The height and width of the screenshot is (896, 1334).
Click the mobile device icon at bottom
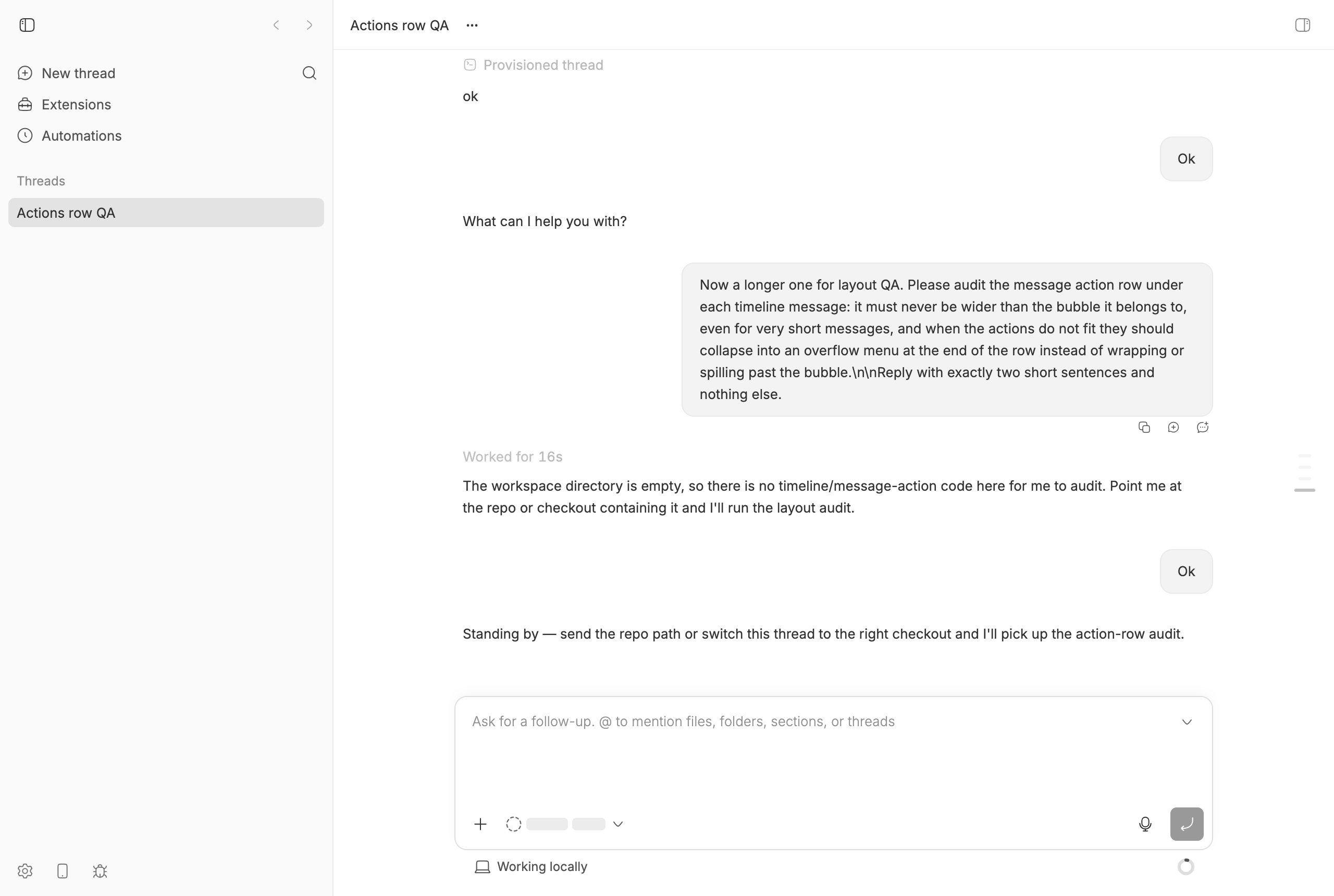pos(63,871)
